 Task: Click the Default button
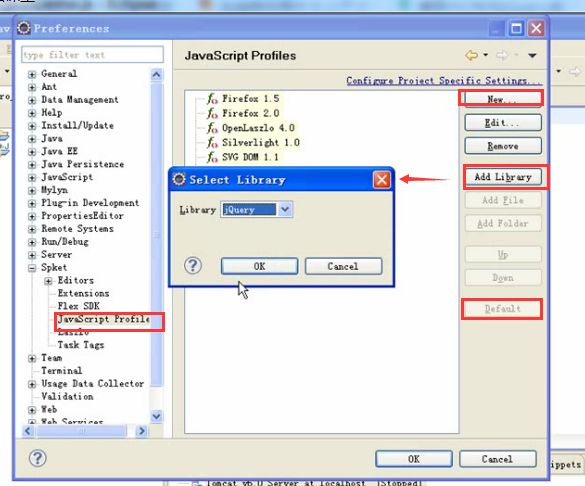(502, 309)
